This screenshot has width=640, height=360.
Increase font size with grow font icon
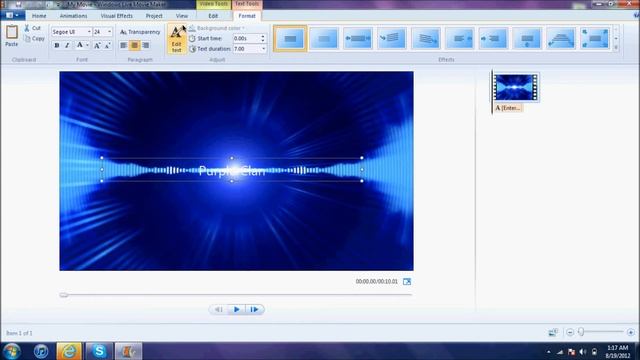pyautogui.click(x=97, y=45)
